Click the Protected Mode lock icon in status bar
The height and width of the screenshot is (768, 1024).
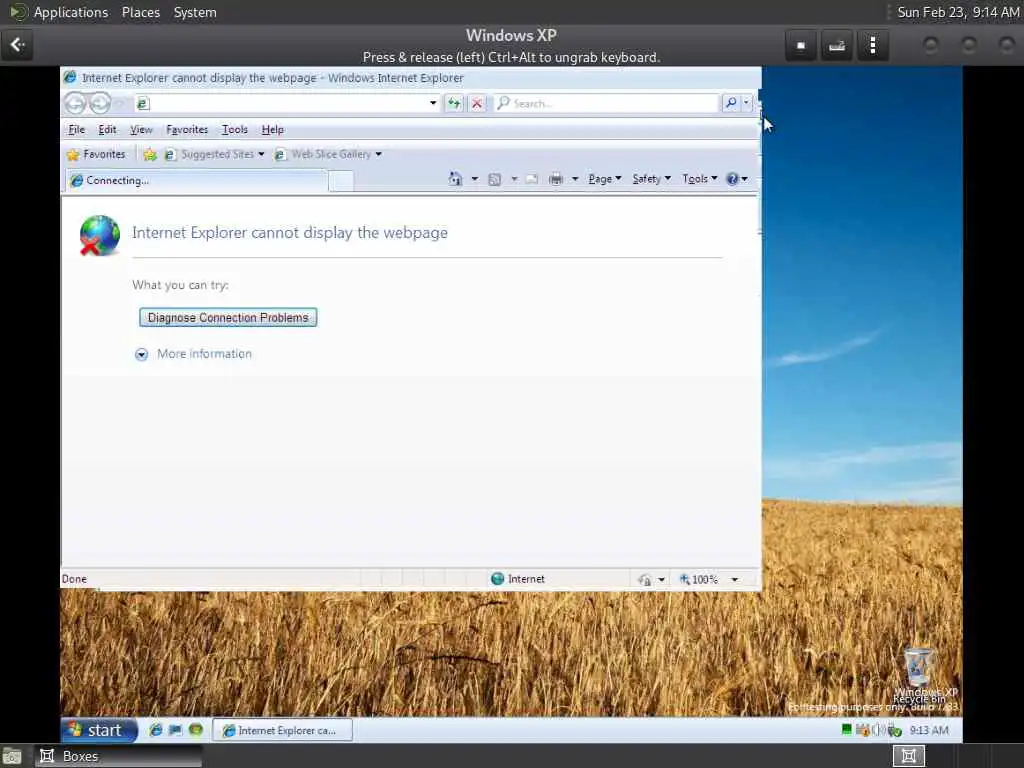(x=645, y=579)
